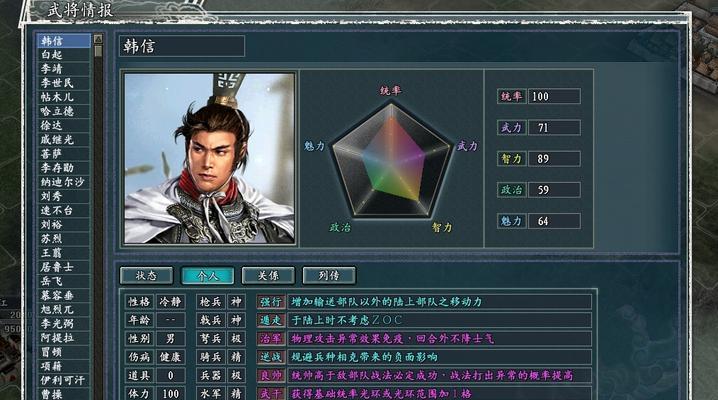This screenshot has width=718, height=400.
Task: Select 冒顿 in the officer list
Action: pyautogui.click(x=64, y=353)
